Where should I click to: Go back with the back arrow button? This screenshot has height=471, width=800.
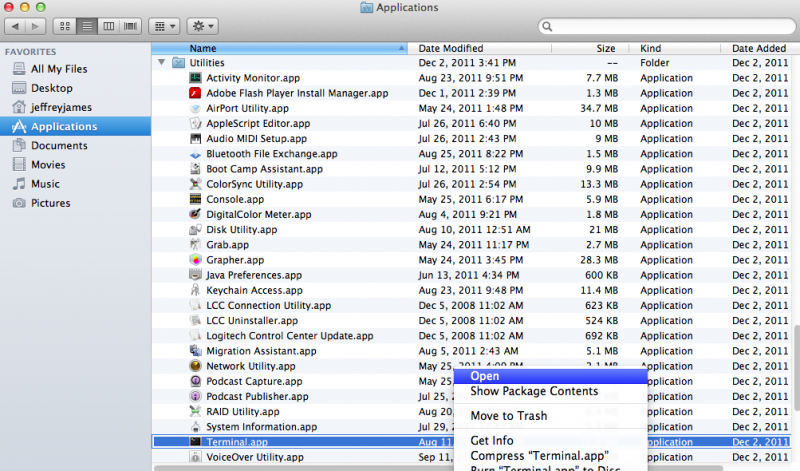point(15,24)
